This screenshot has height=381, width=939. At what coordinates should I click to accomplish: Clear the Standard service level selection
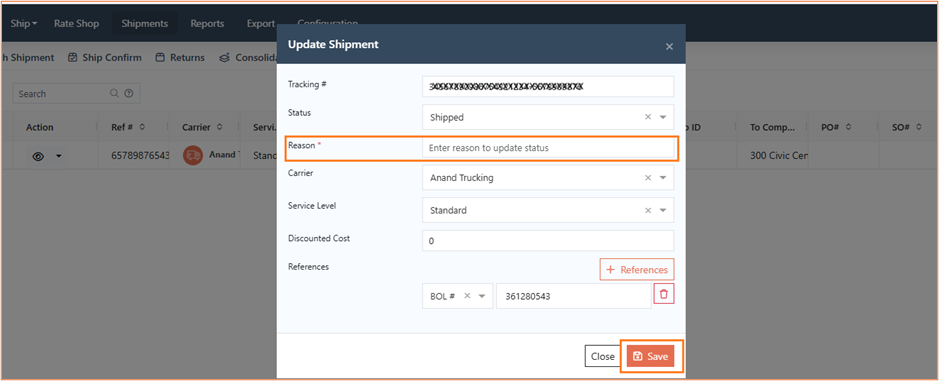point(648,210)
